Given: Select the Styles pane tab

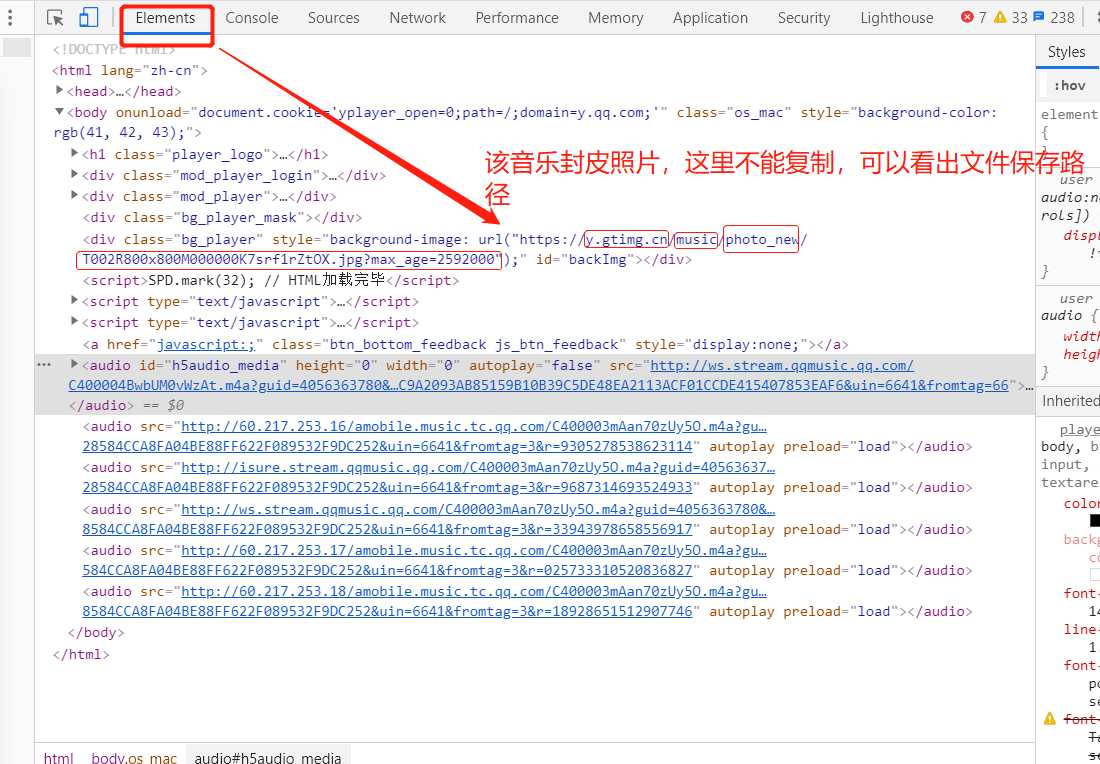Looking at the screenshot, I should [x=1066, y=52].
